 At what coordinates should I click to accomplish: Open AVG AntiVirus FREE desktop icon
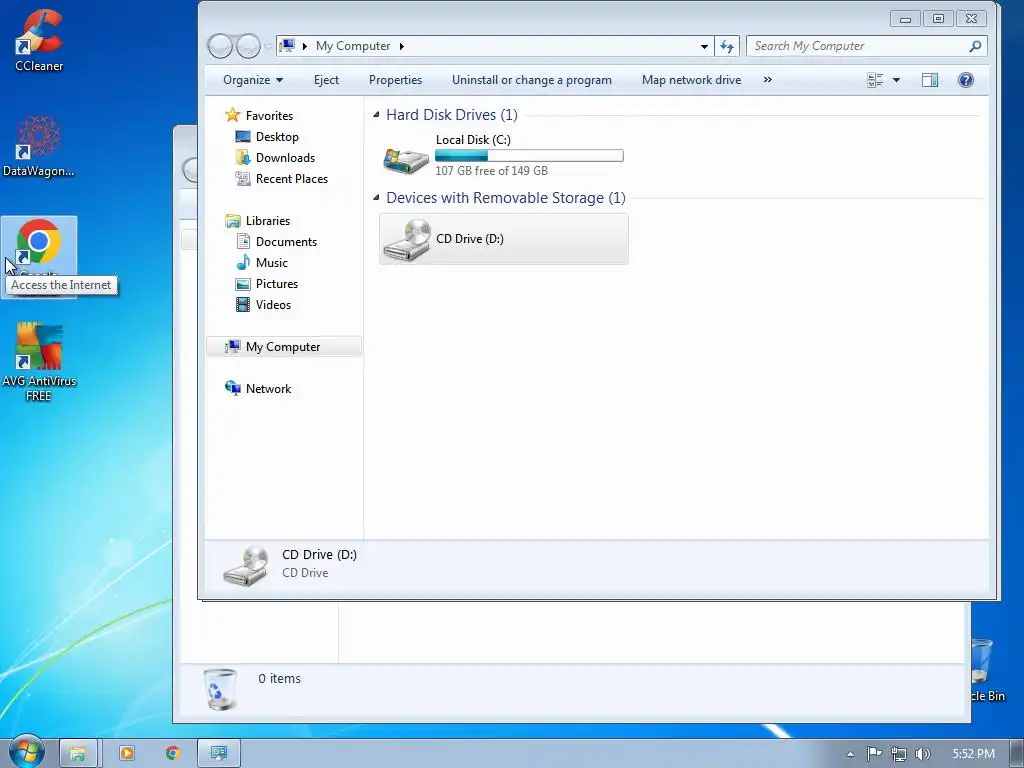39,362
